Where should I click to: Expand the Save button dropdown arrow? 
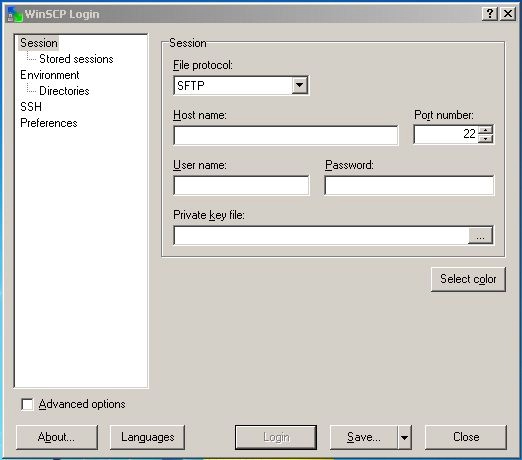[404, 437]
